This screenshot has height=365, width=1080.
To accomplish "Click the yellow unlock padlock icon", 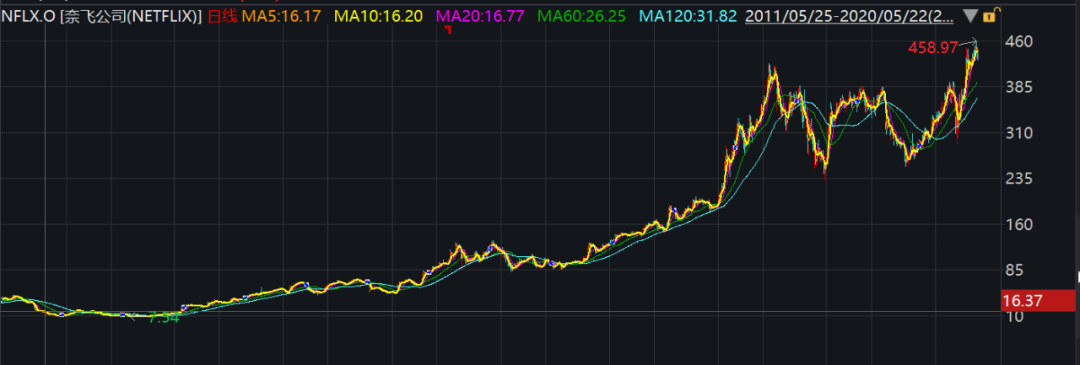I will pyautogui.click(x=989, y=15).
